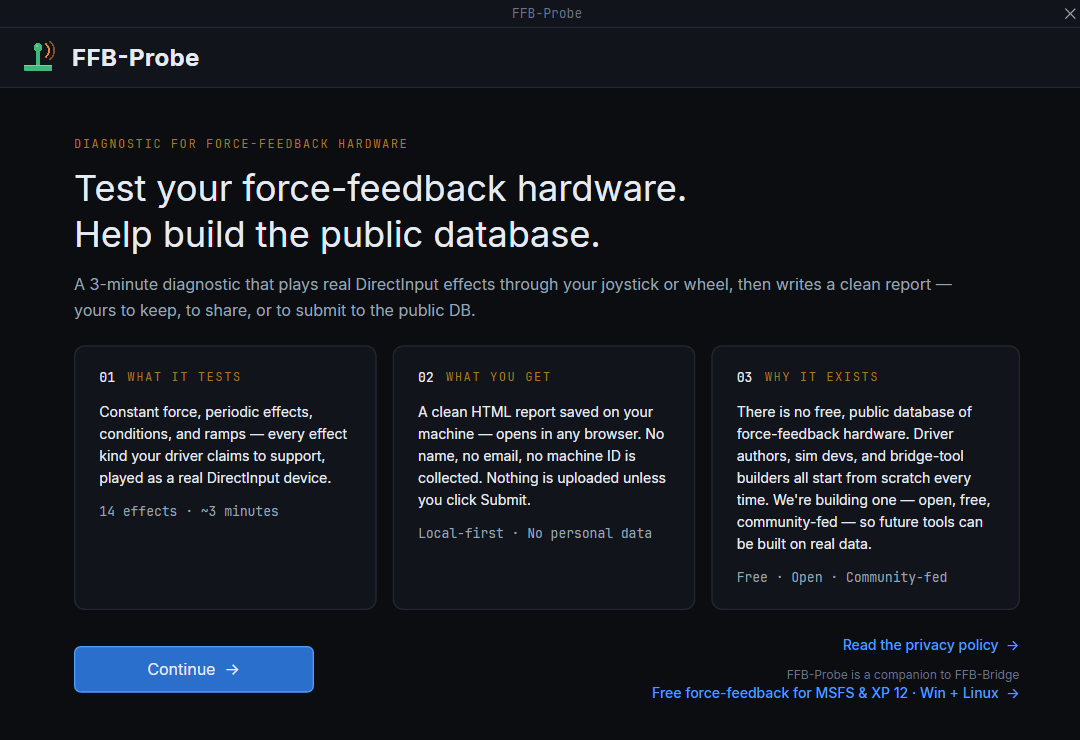The image size is (1080, 740).
Task: Click the 'Test your force-feedback hardware.' headline
Action: [380, 189]
